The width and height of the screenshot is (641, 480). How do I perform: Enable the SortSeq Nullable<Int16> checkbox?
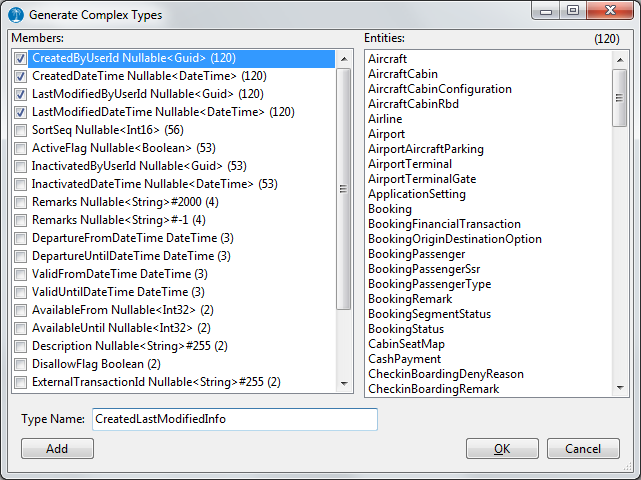click(21, 130)
